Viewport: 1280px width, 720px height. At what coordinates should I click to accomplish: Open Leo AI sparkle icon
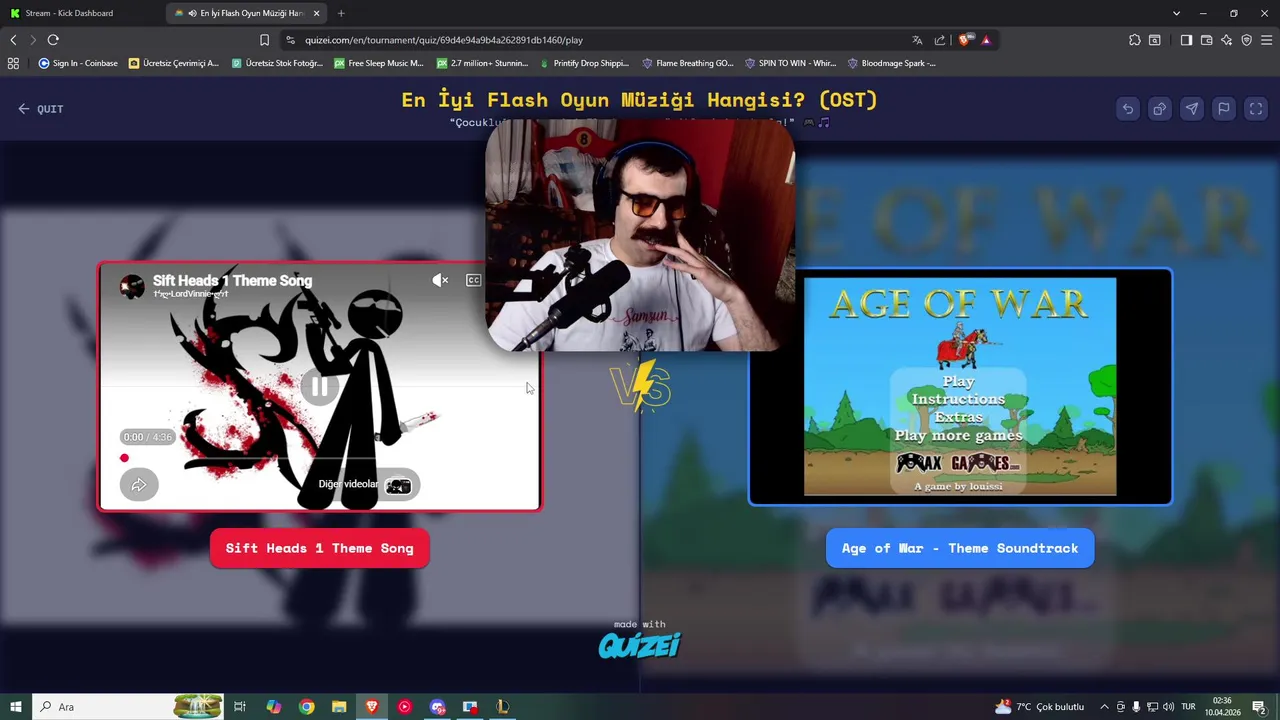pos(1227,40)
